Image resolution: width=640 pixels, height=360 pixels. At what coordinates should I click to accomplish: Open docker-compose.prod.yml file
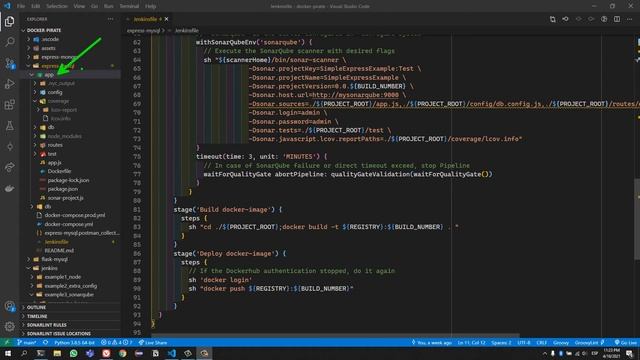[75, 215]
